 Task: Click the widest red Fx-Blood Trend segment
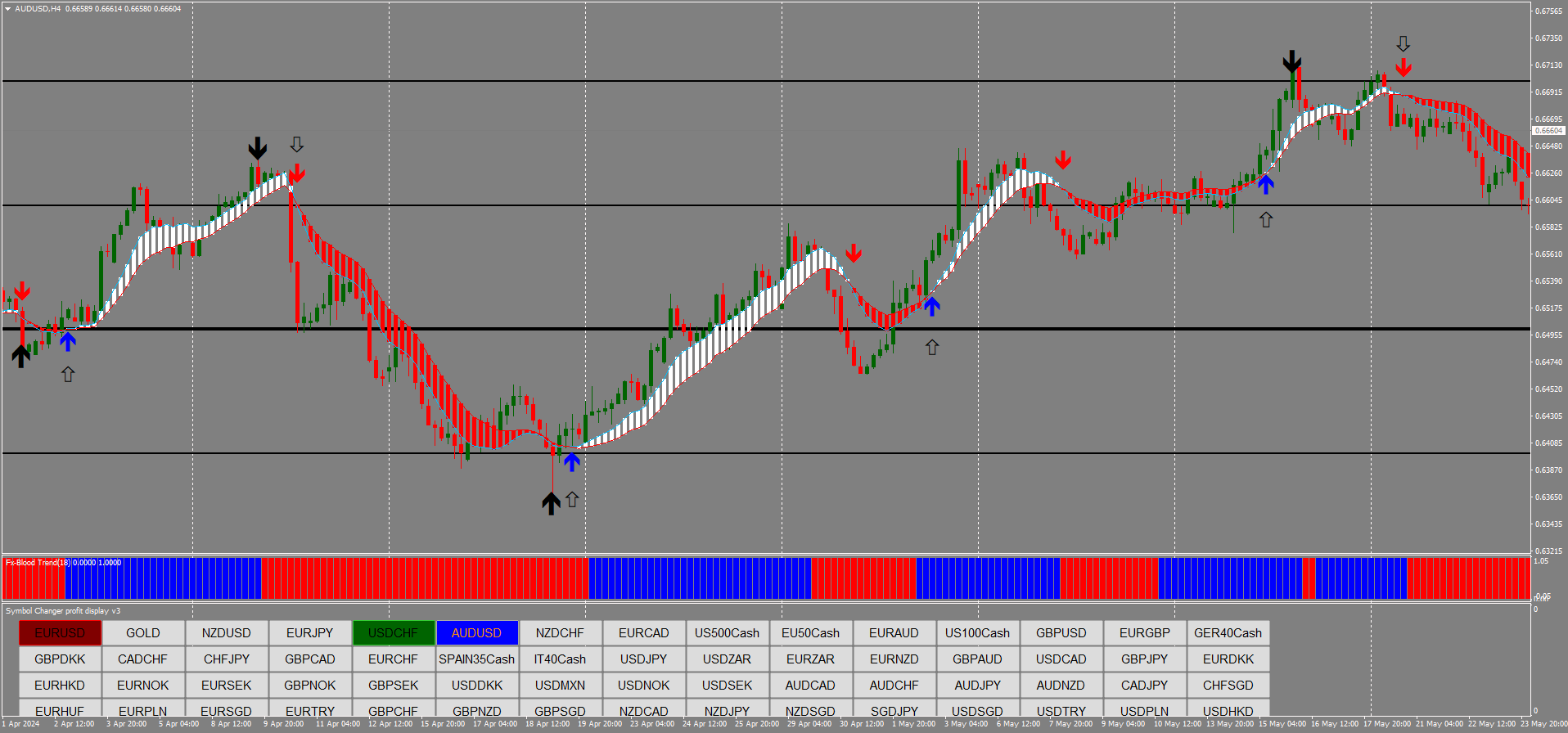tap(425, 579)
